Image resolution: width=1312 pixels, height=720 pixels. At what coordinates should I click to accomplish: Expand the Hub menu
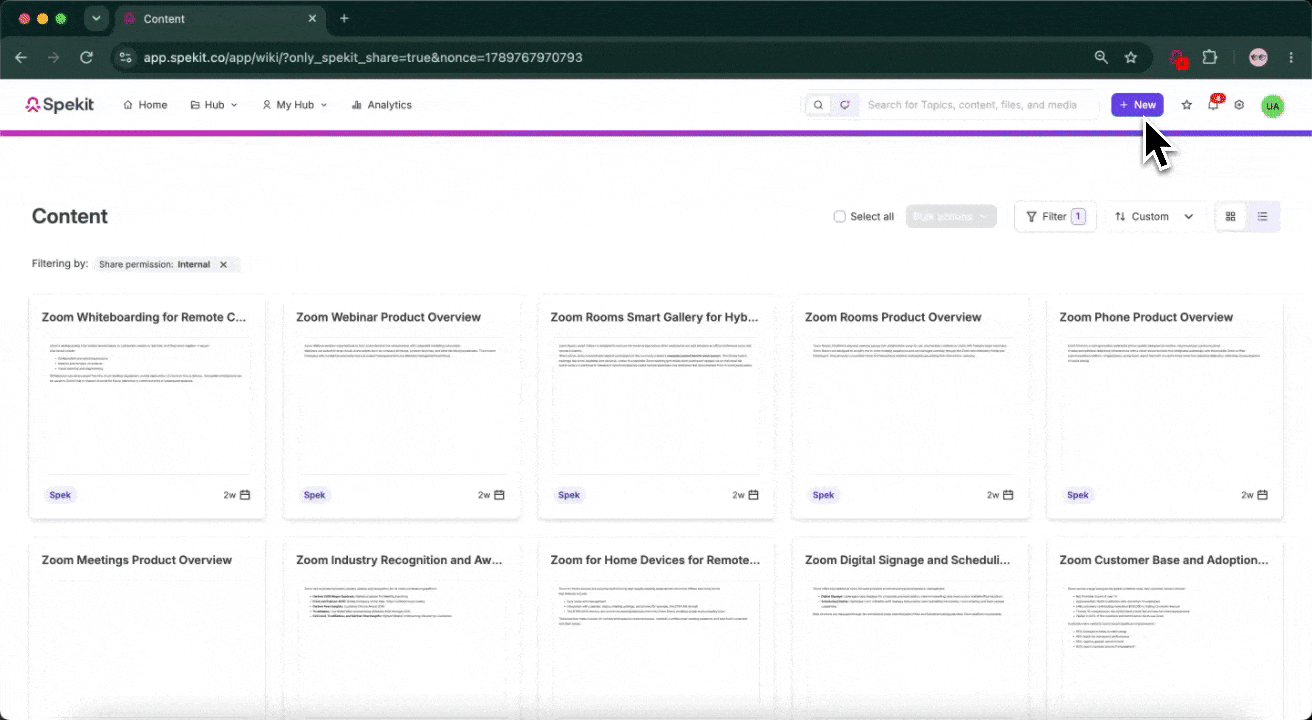coord(214,105)
